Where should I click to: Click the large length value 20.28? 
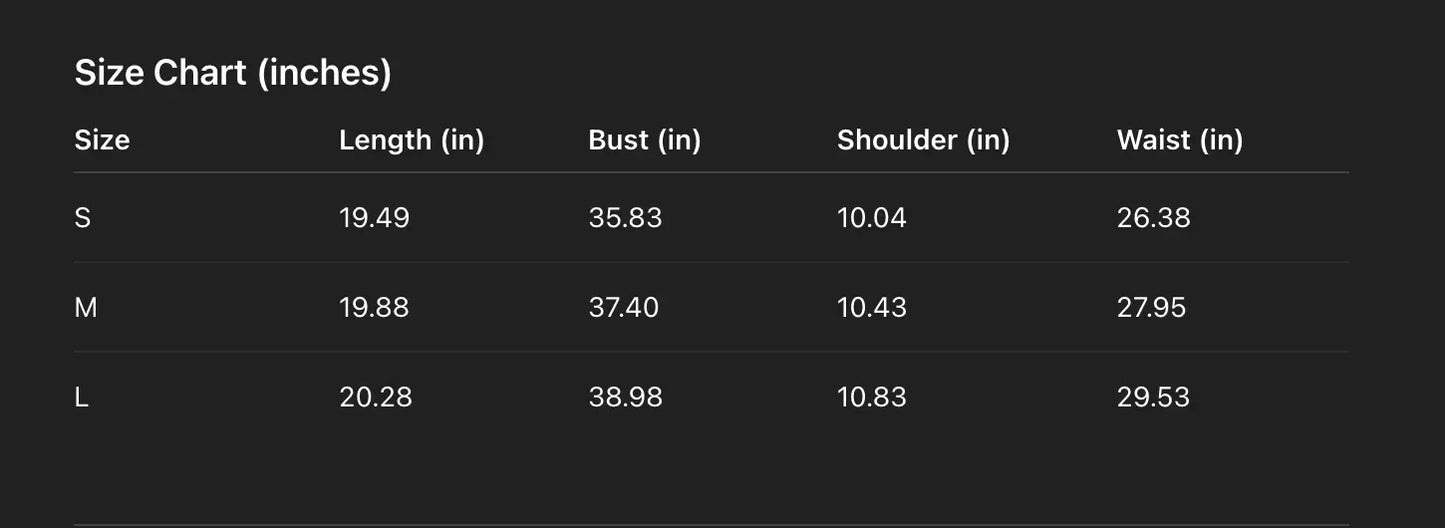(375, 397)
